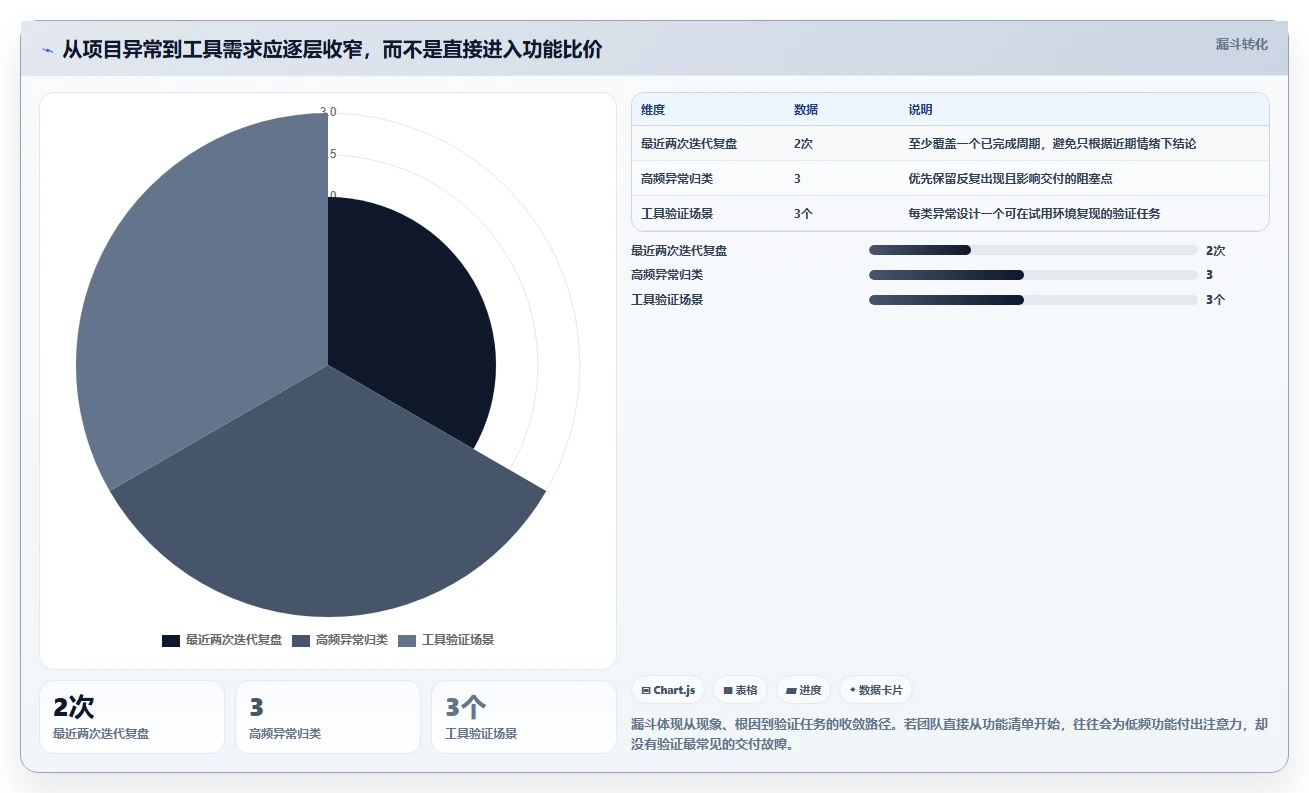Viewport: 1309px width, 793px height.
Task: Click the progress bar for 高频异常归类
Action: (x=1033, y=275)
